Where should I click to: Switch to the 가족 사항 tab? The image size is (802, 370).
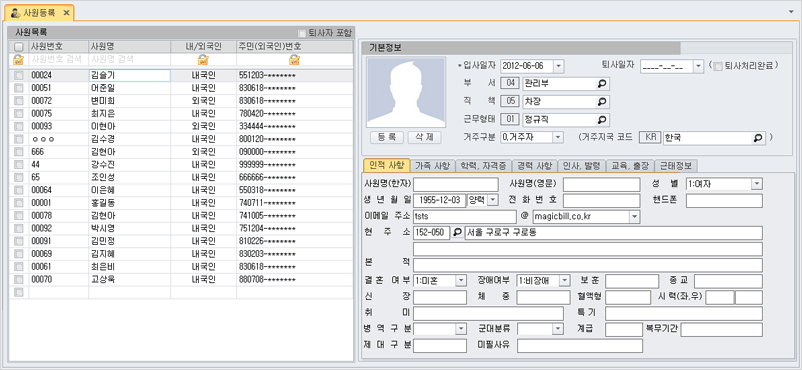pos(432,166)
